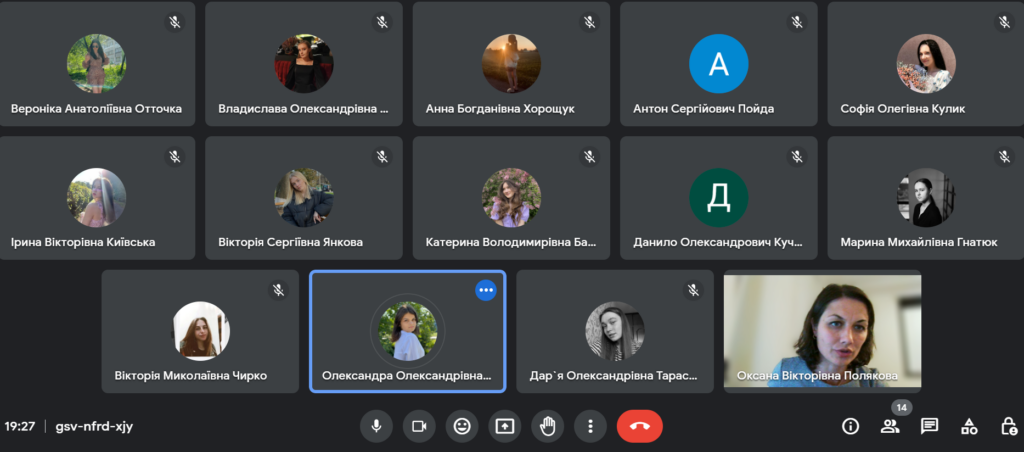Click Данило Олександрович's green Д avatar
Screen dimensions: 1024x452
pos(718,198)
